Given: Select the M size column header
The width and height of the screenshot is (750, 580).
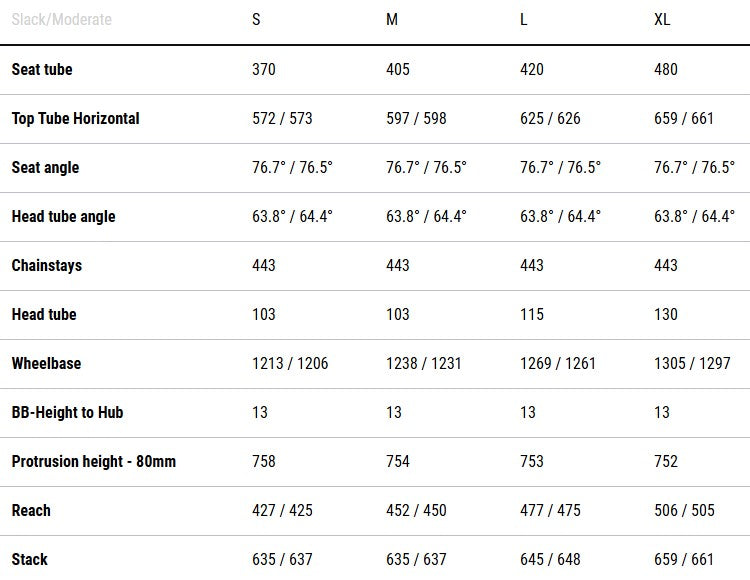Looking at the screenshot, I should [392, 20].
